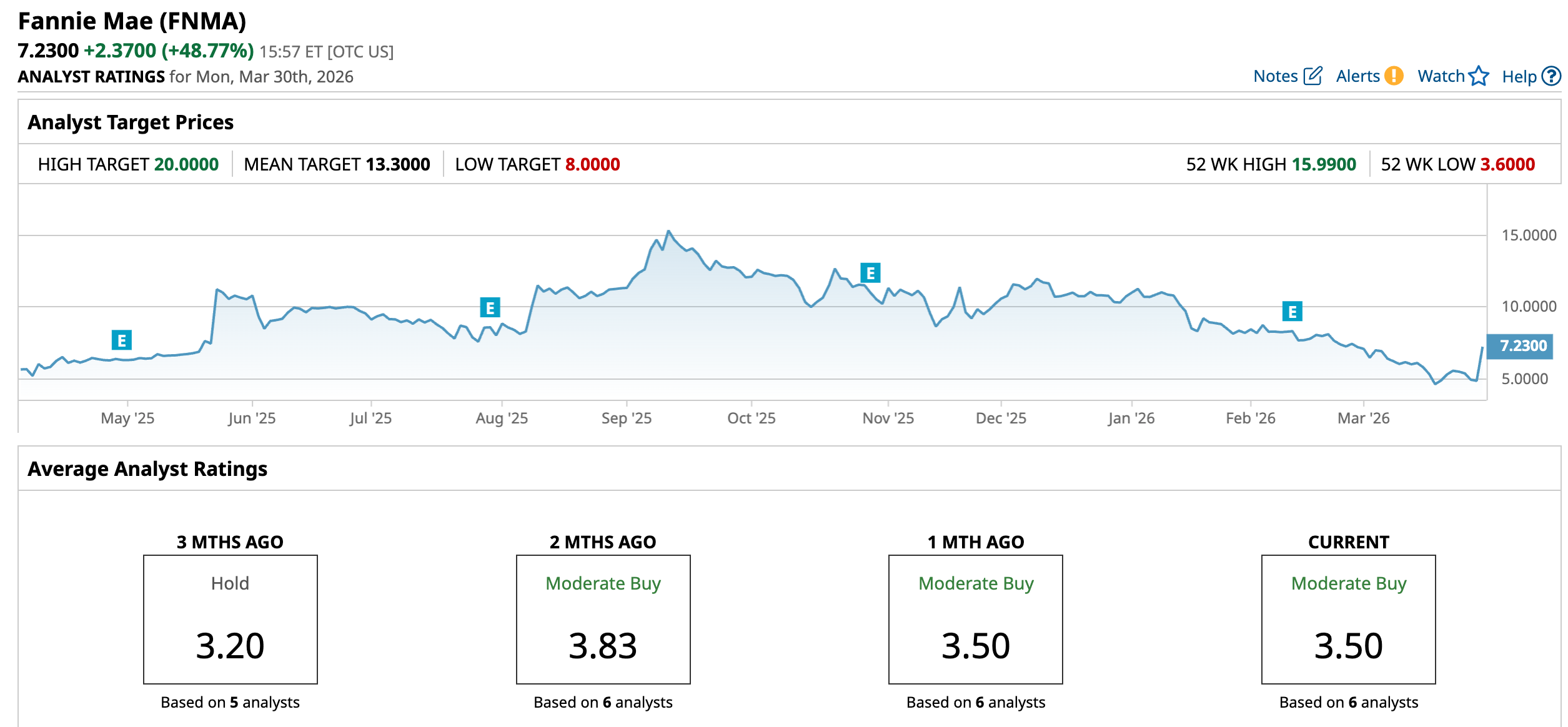Viewport: 1568px width, 727px height.
Task: Click the earnings E marker near Aug '25
Action: tap(490, 307)
